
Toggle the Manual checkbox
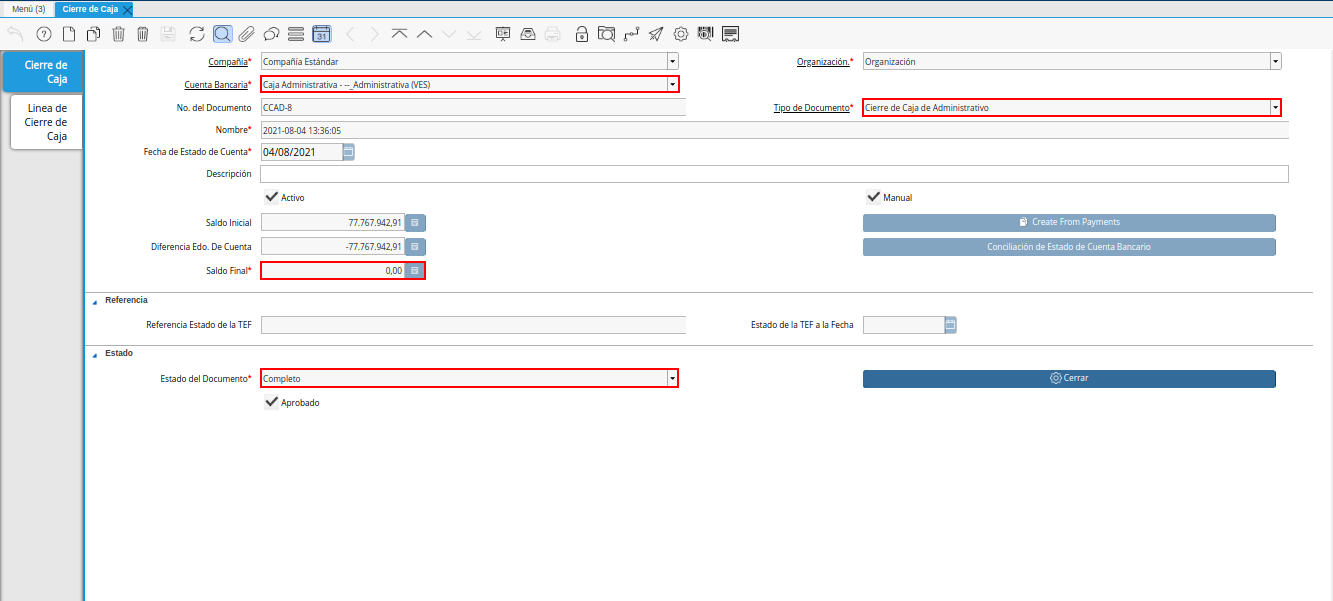tap(873, 197)
